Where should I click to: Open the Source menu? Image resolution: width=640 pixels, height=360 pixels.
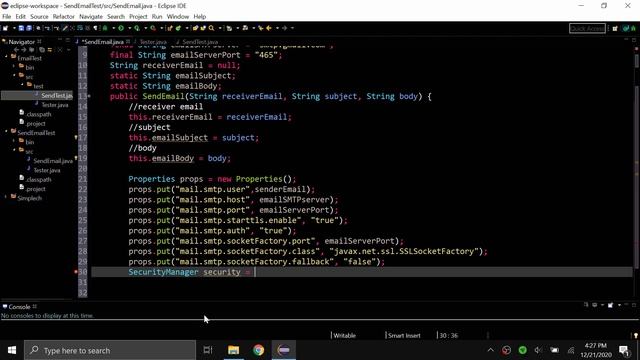click(39, 17)
